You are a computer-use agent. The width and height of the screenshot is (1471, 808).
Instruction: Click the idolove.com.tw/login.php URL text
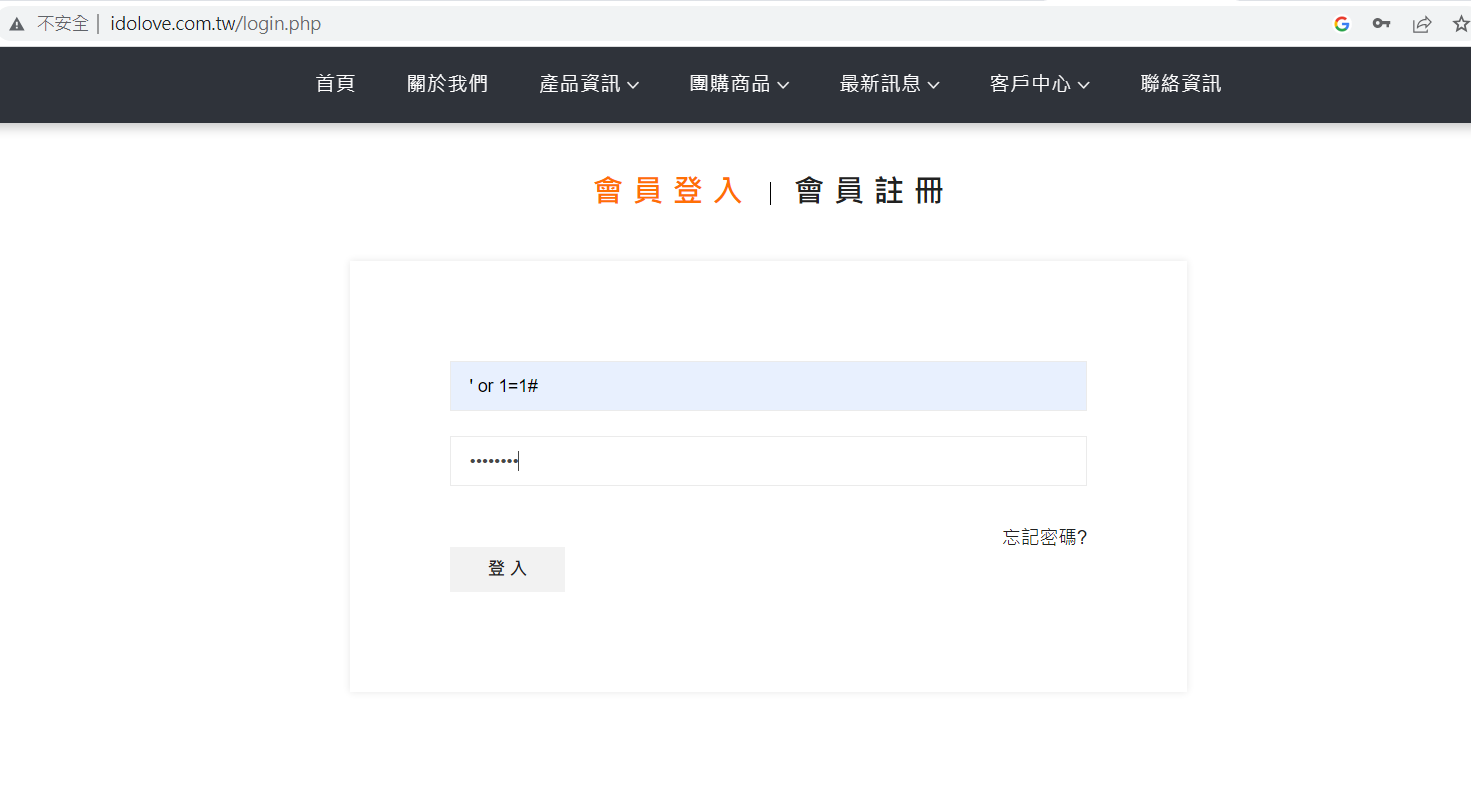pyautogui.click(x=216, y=24)
